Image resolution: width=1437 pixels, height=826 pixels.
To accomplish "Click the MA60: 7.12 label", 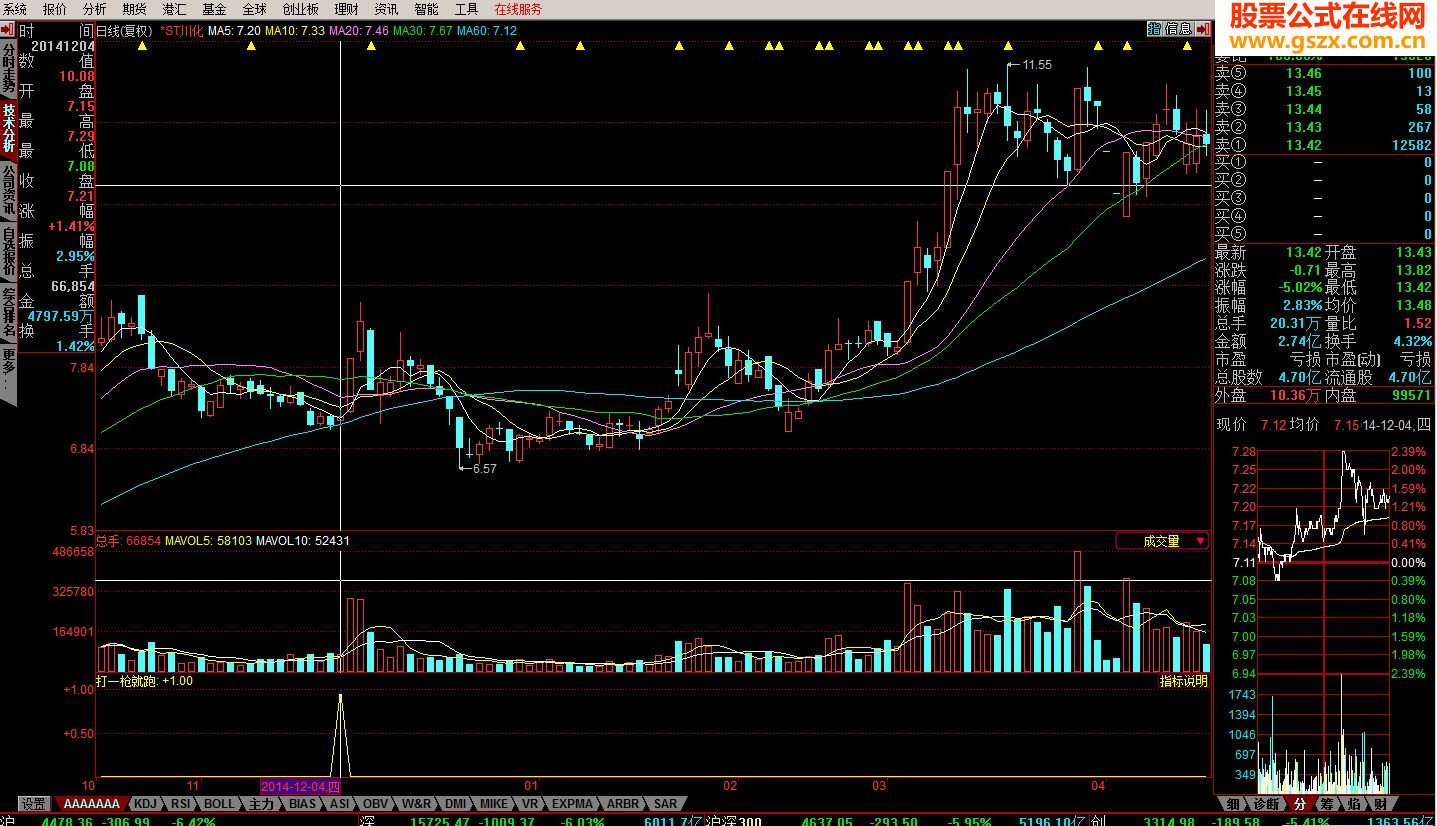I will pos(487,31).
